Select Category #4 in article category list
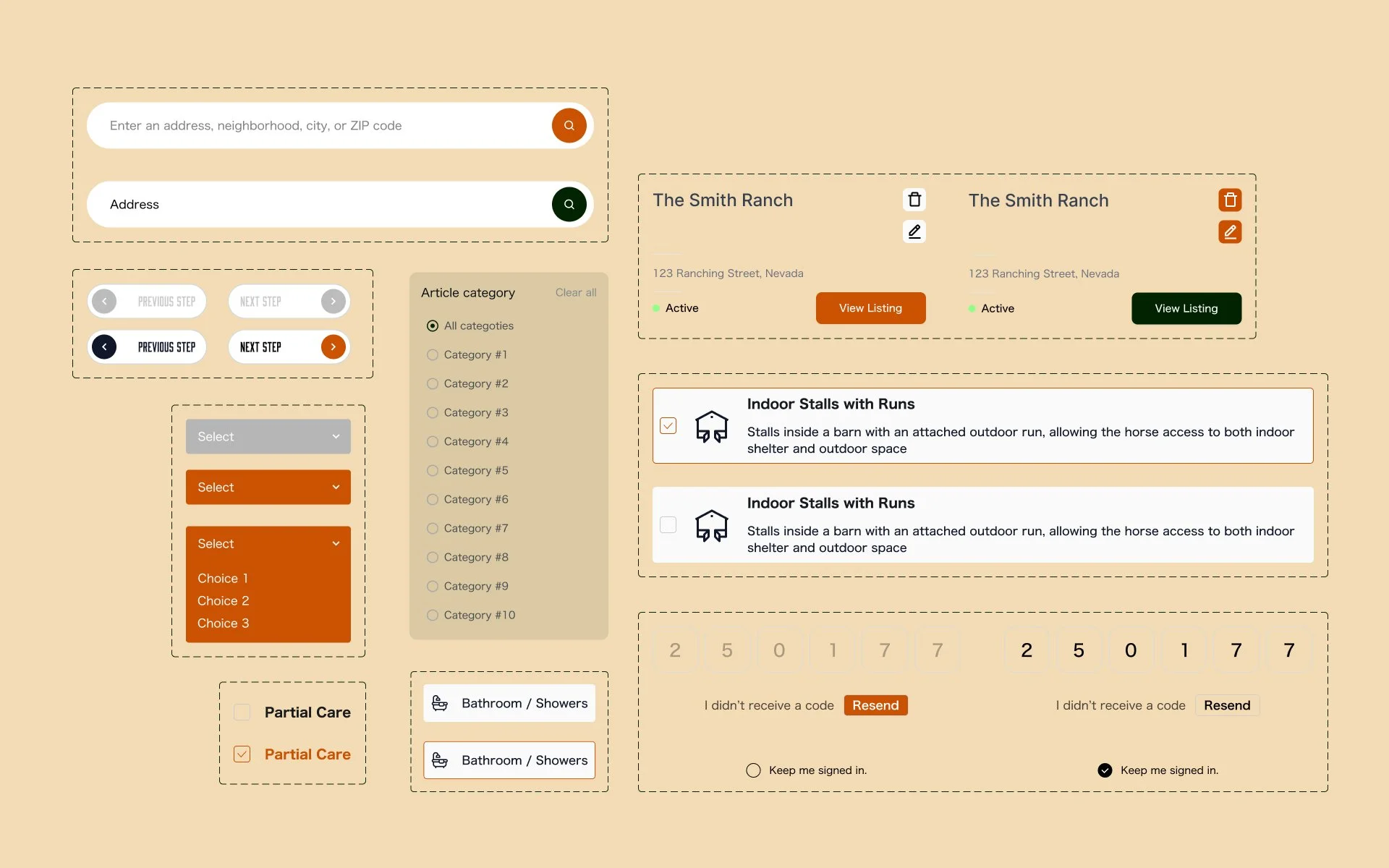The width and height of the screenshot is (1389, 868). click(x=468, y=442)
